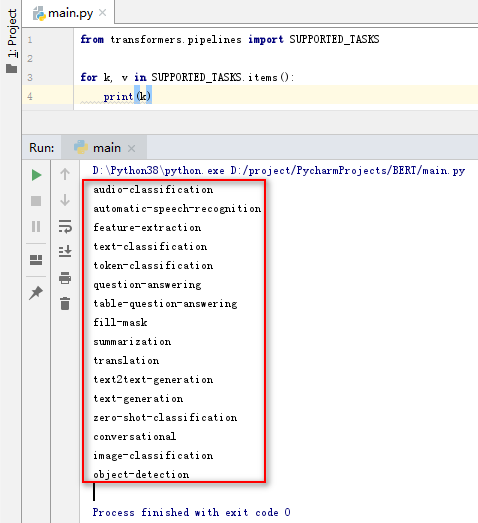This screenshot has width=478, height=523.
Task: Click the Print console output icon
Action: click(x=65, y=278)
